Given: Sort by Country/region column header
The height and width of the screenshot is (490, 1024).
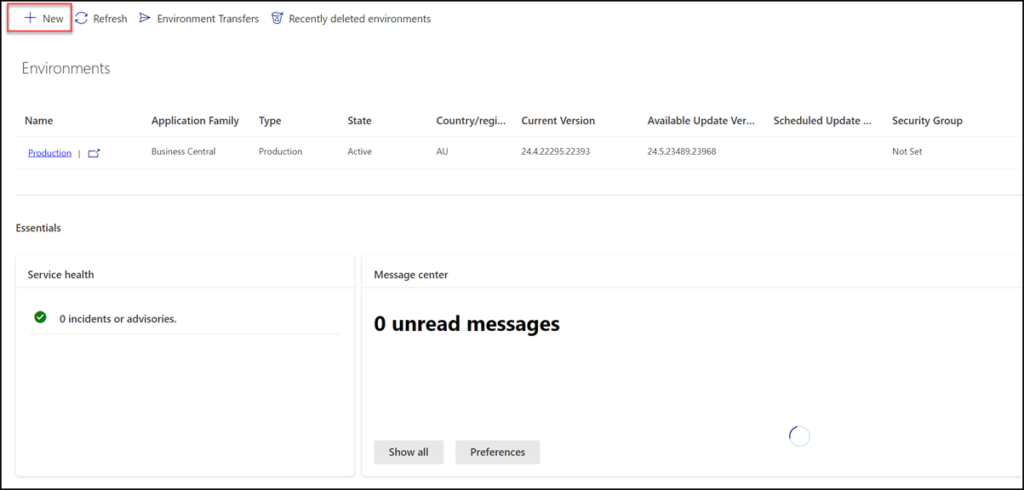Looking at the screenshot, I should point(468,121).
